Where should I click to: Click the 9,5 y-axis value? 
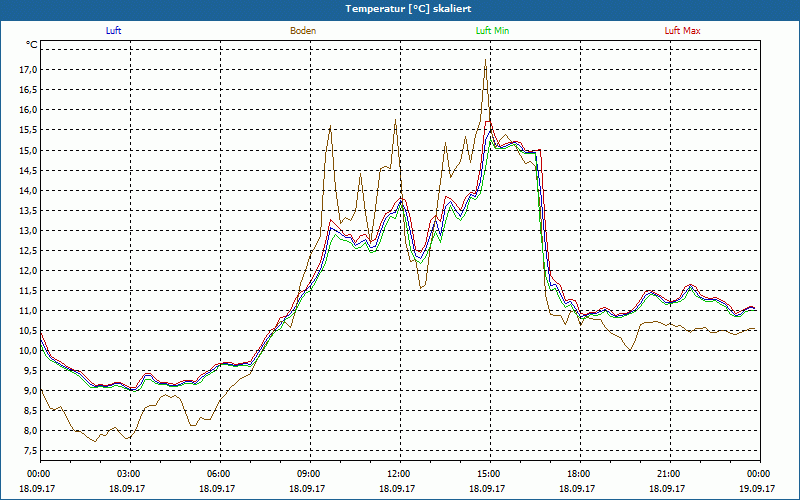[x=30, y=371]
